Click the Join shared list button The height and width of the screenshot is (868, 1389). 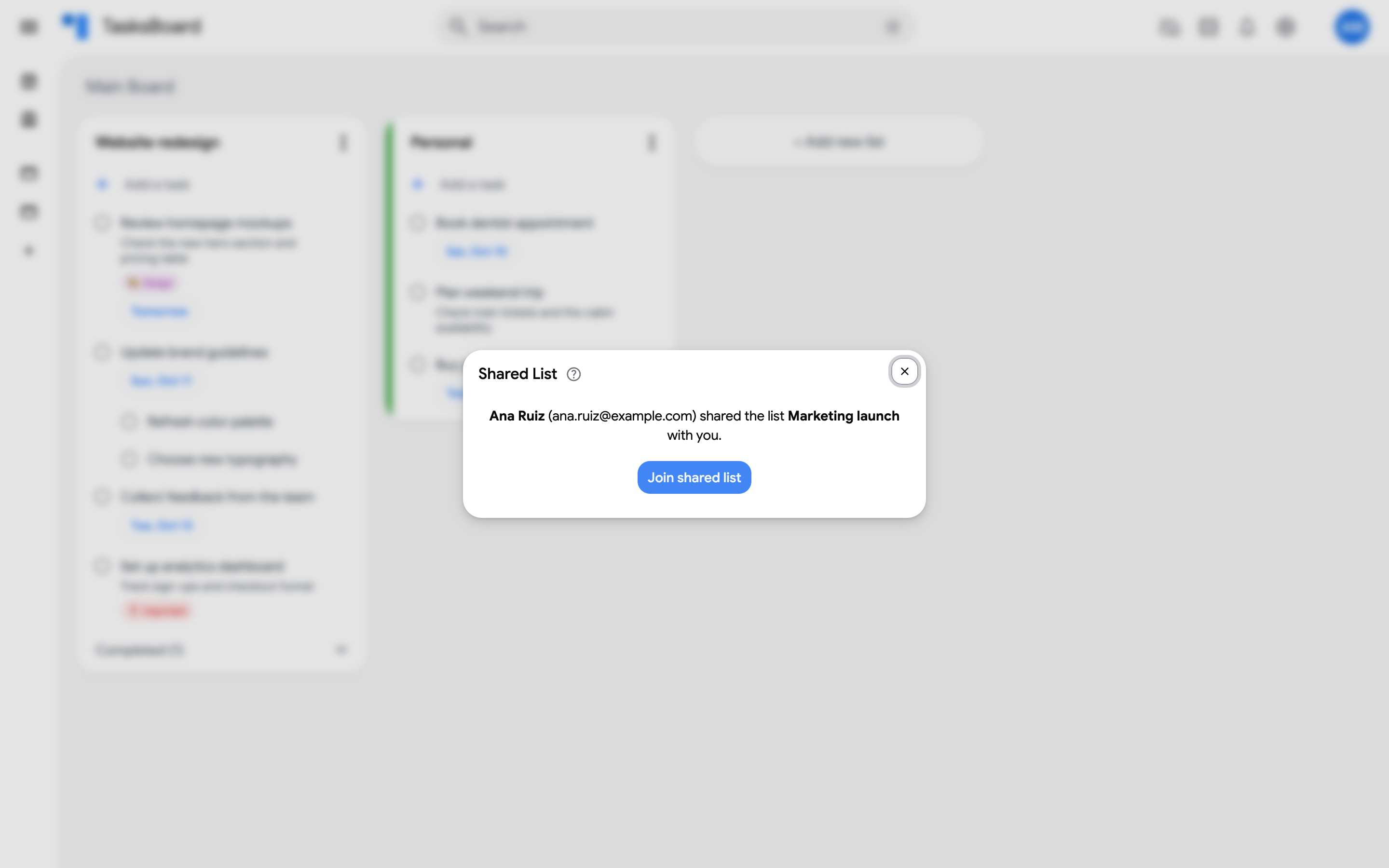tap(694, 477)
